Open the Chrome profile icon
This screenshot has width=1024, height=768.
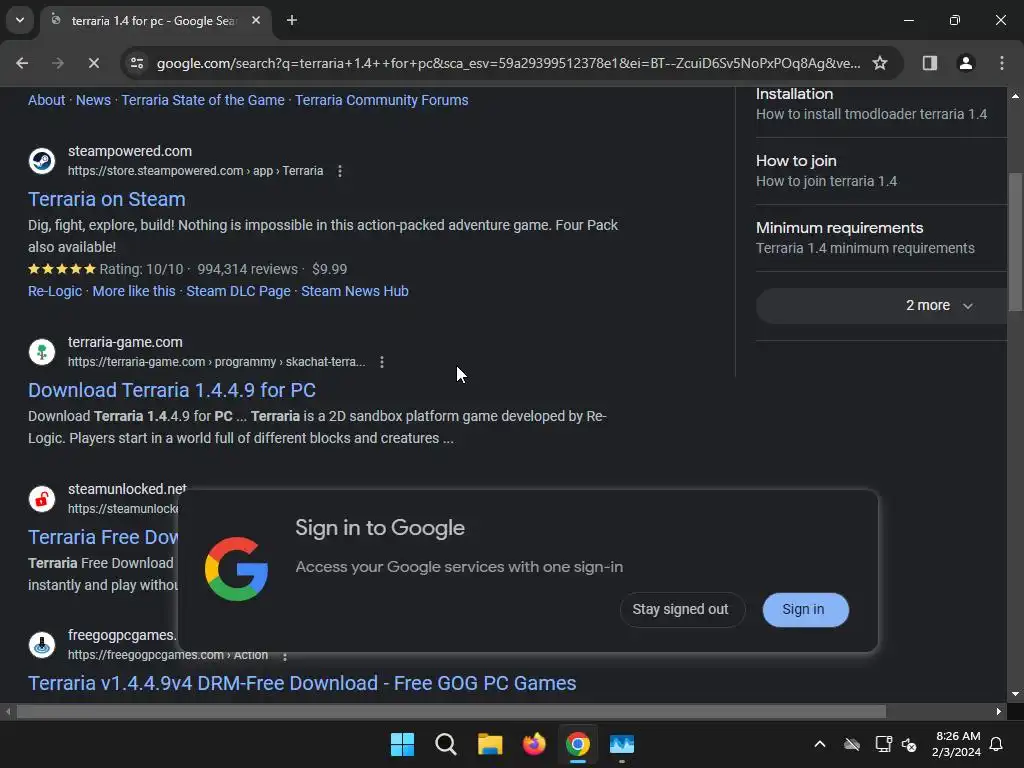point(966,63)
